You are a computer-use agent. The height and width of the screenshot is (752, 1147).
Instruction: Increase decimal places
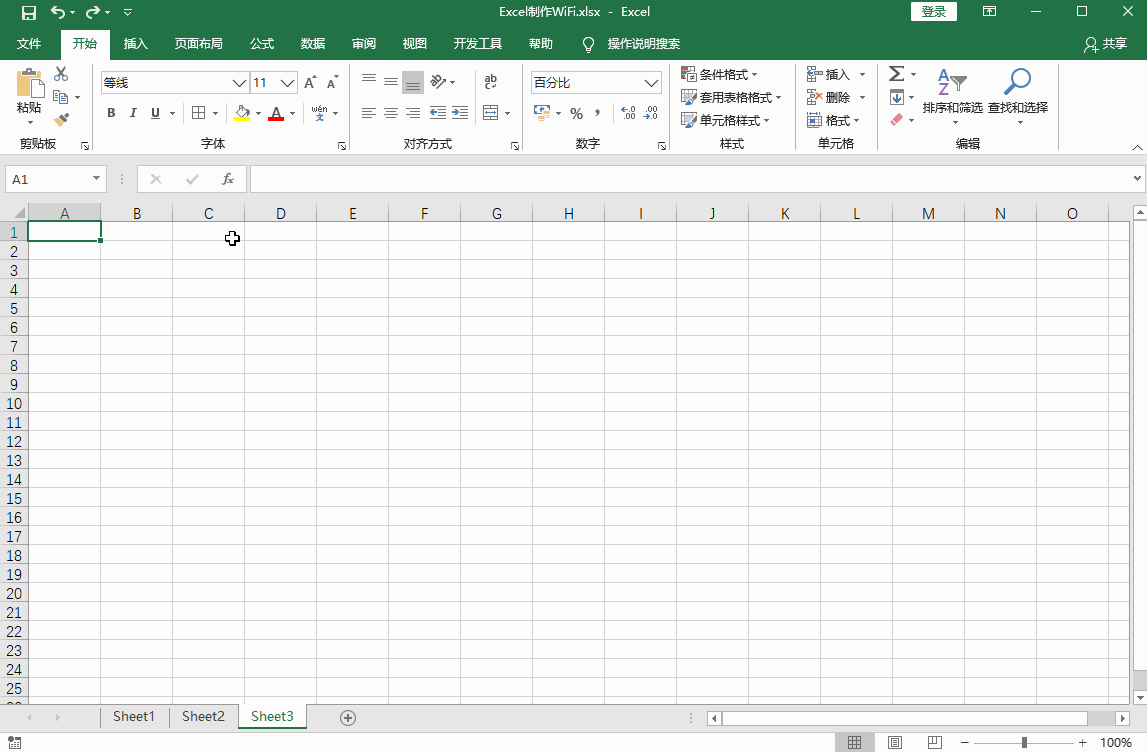628,113
